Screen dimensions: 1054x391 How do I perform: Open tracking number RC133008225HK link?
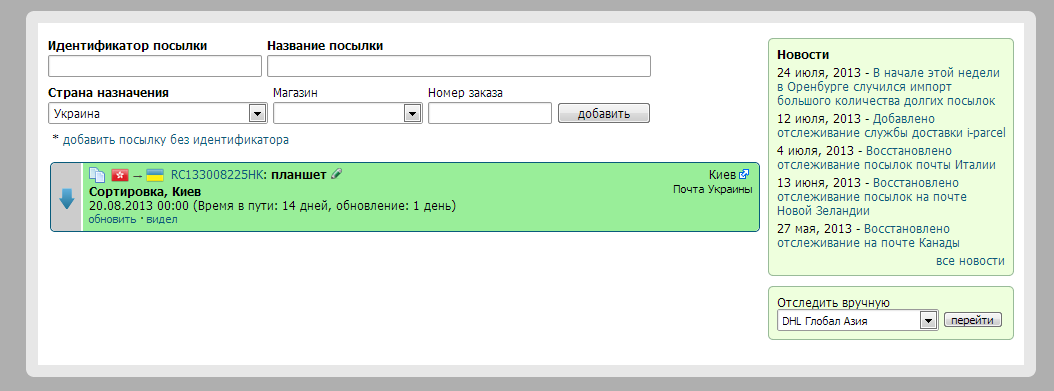tap(216, 175)
